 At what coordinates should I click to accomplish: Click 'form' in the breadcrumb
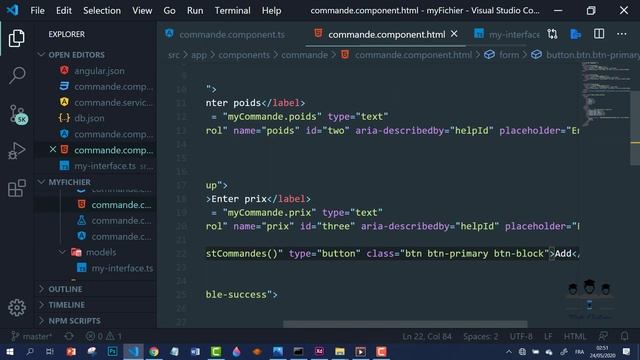pos(509,55)
